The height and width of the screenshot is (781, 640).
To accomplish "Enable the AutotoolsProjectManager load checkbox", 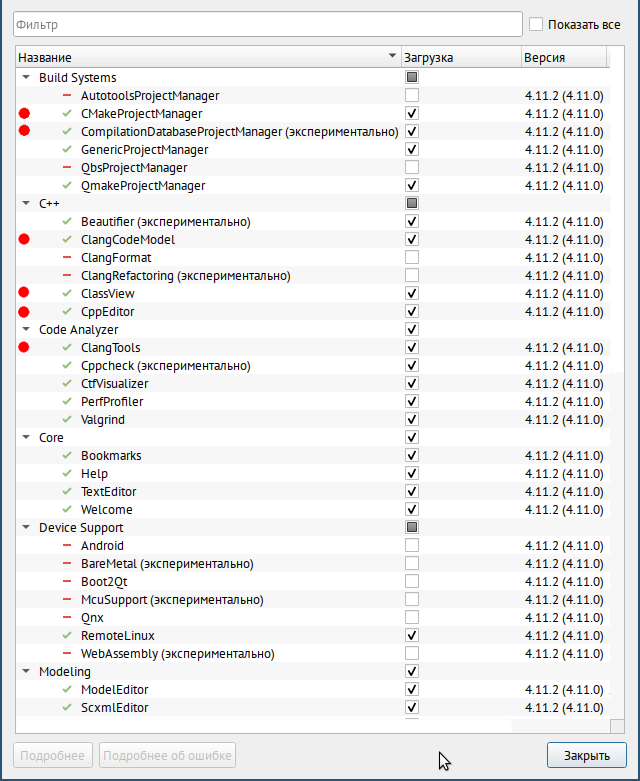I will click(412, 95).
